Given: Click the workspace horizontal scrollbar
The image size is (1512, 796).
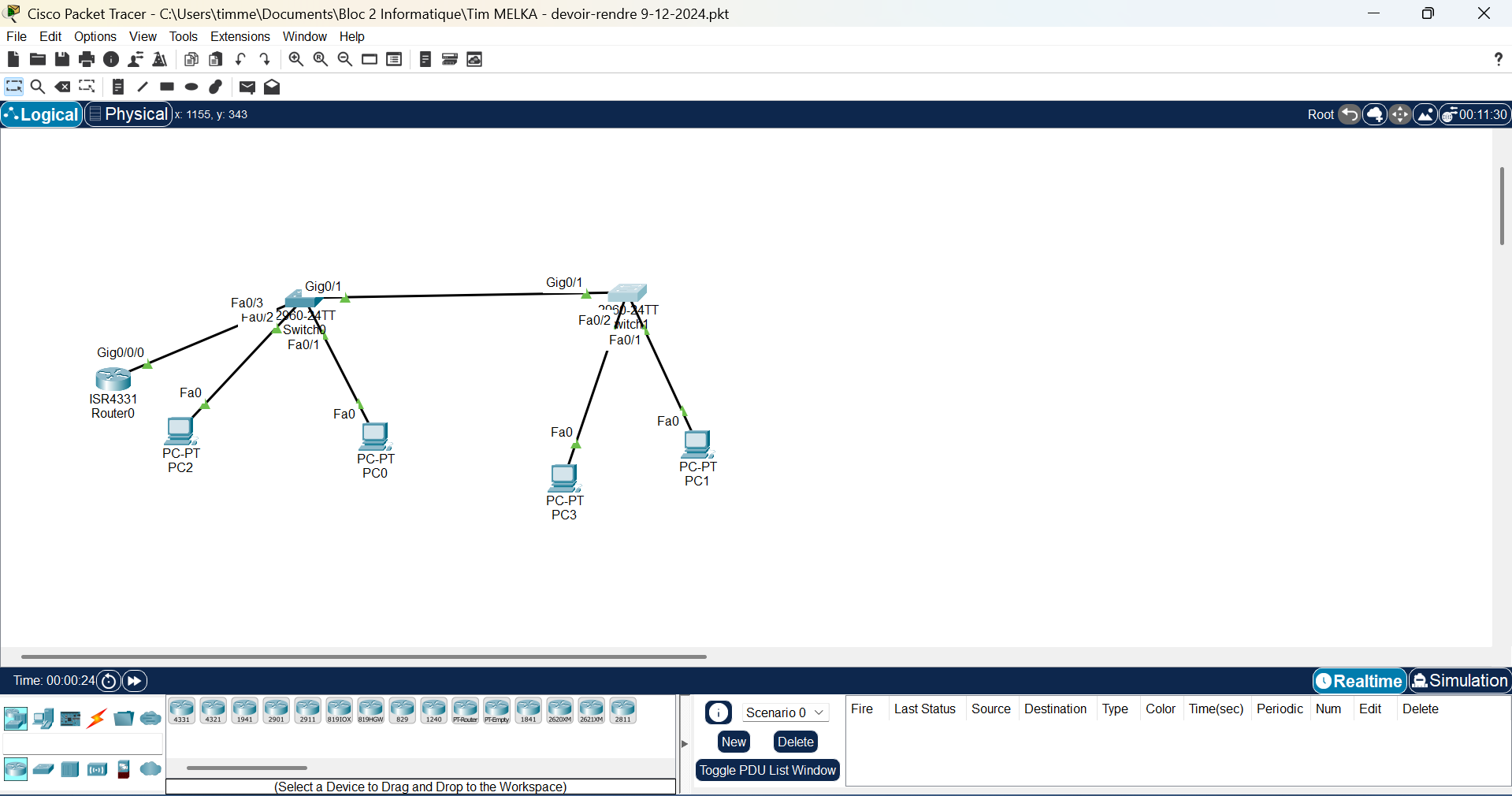Looking at the screenshot, I should pyautogui.click(x=363, y=656).
